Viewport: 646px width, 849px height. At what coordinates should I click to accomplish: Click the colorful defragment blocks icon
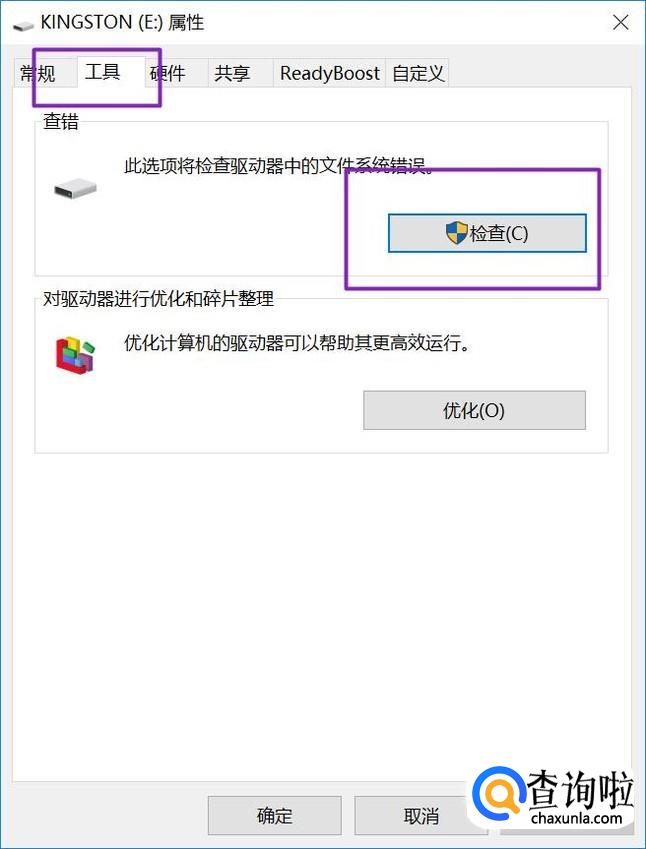tap(75, 354)
